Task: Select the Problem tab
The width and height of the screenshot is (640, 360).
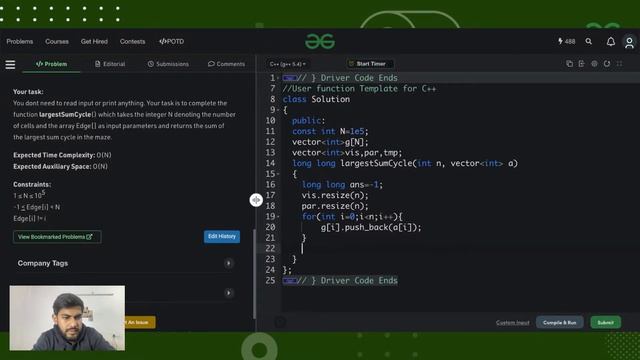Action: pyautogui.click(x=51, y=64)
